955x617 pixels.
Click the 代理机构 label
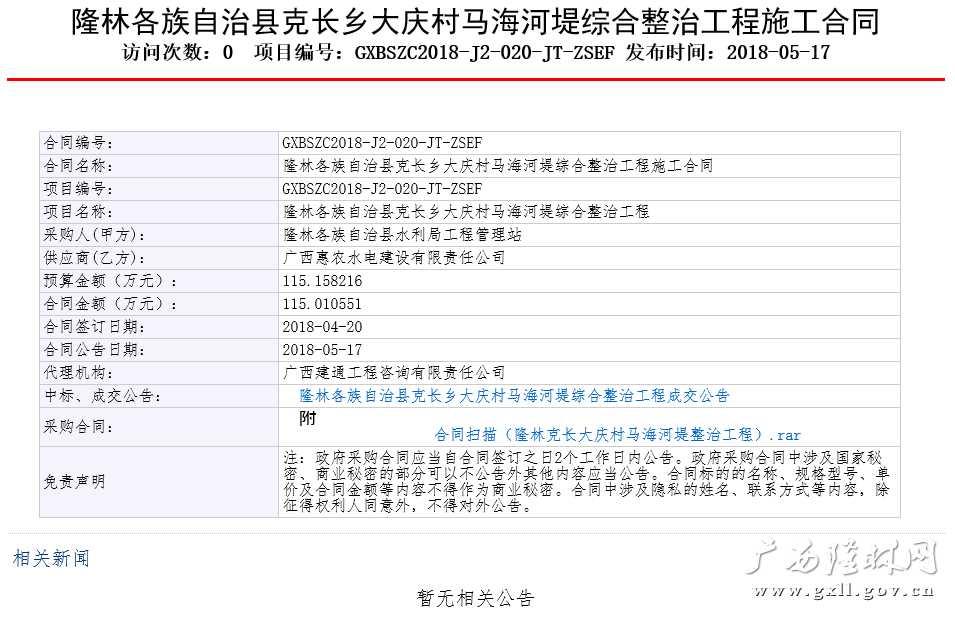coord(79,373)
